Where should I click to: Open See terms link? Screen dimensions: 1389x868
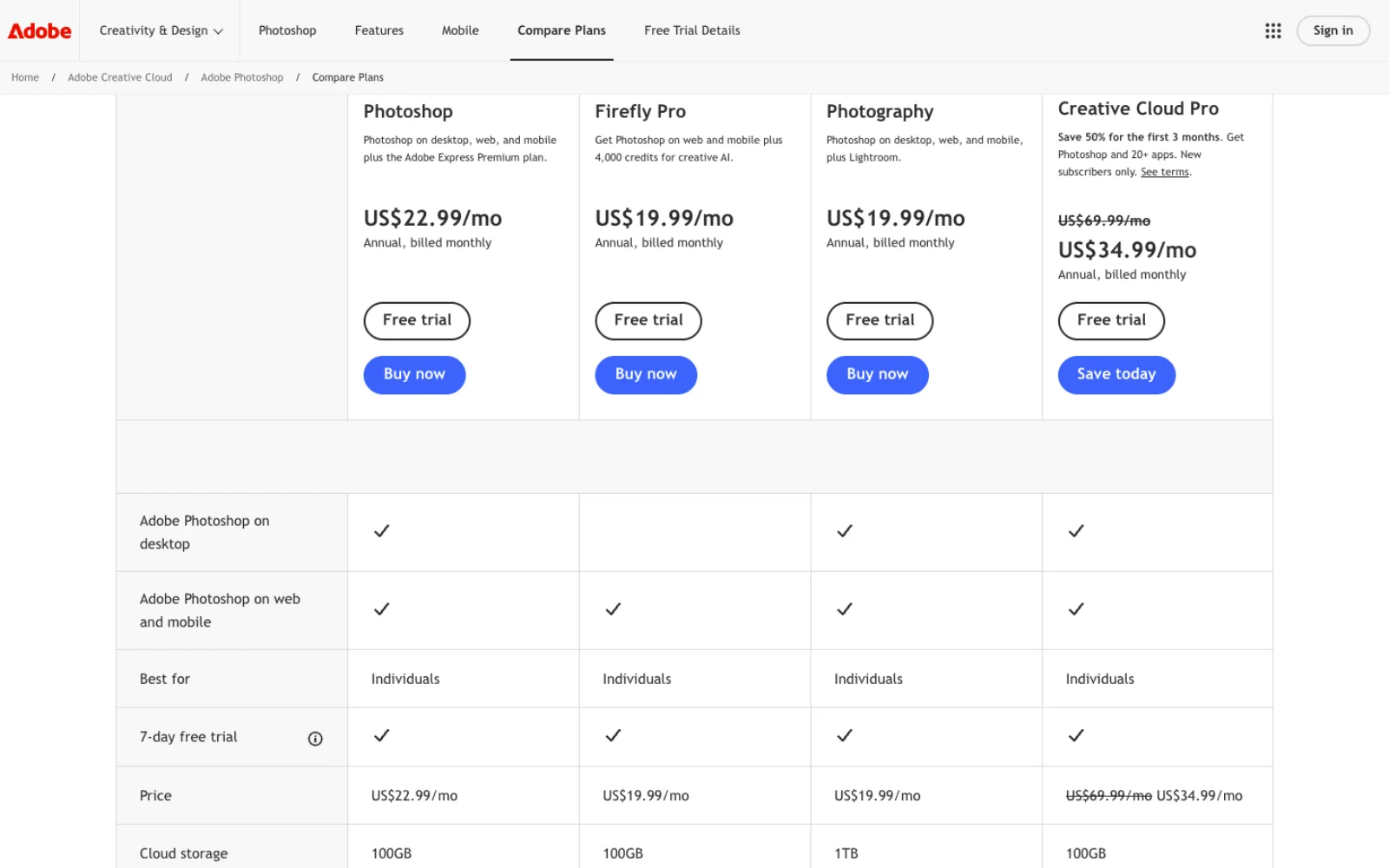pyautogui.click(x=1164, y=172)
